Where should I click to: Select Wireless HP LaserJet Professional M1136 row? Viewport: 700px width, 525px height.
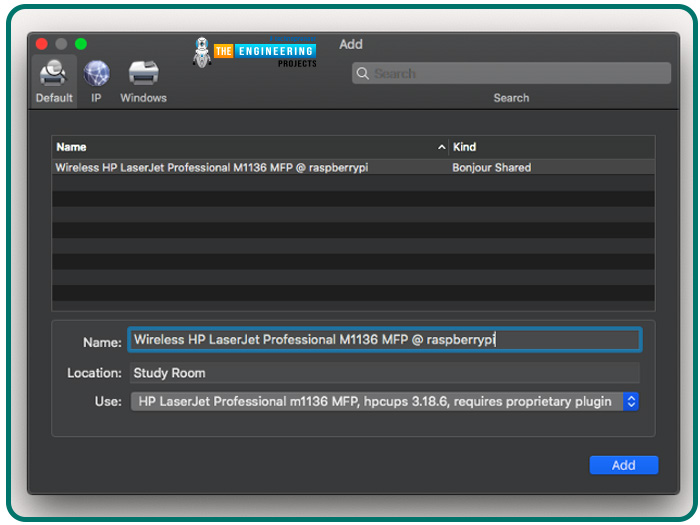(353, 167)
